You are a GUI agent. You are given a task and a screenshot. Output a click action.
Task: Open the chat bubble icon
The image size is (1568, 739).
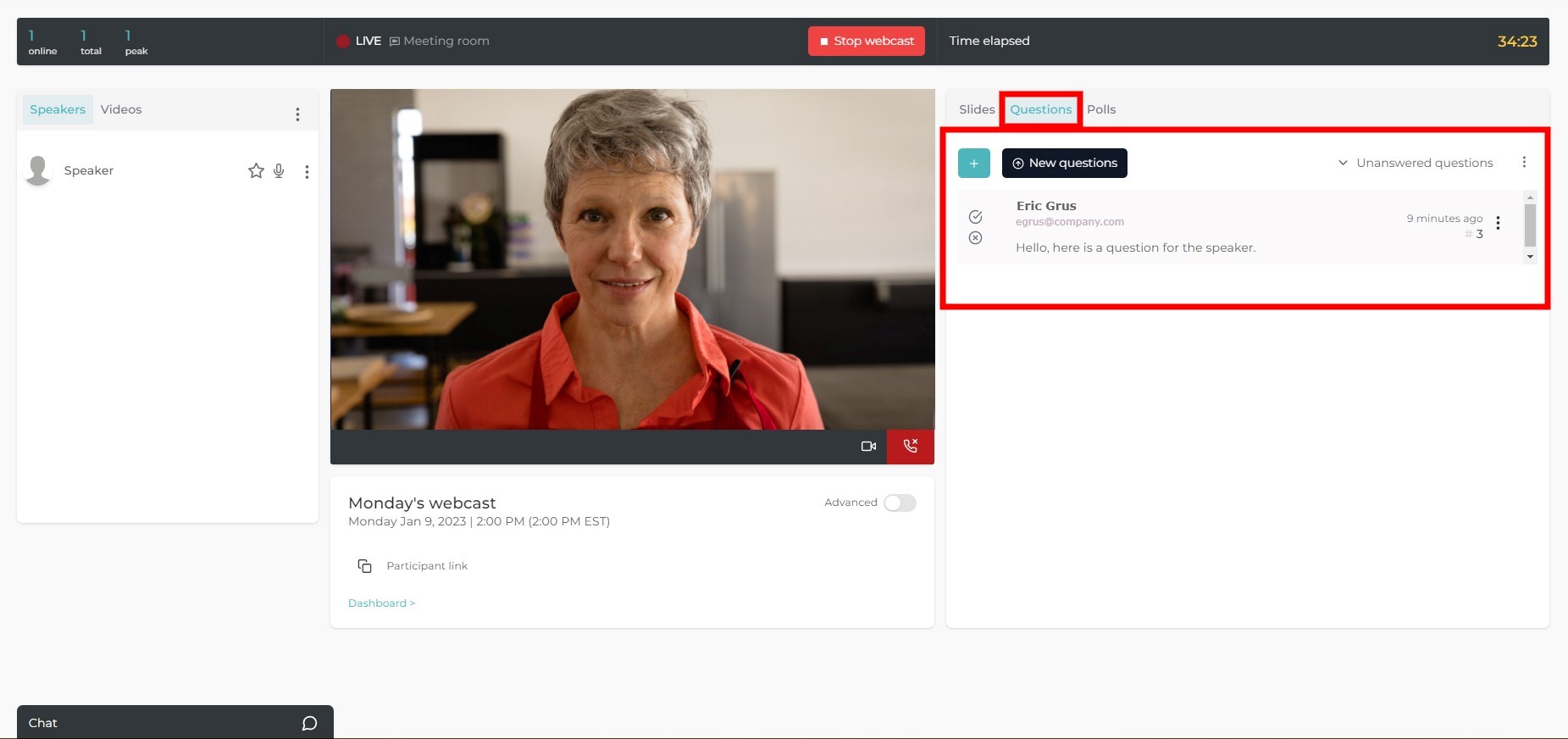click(310, 723)
